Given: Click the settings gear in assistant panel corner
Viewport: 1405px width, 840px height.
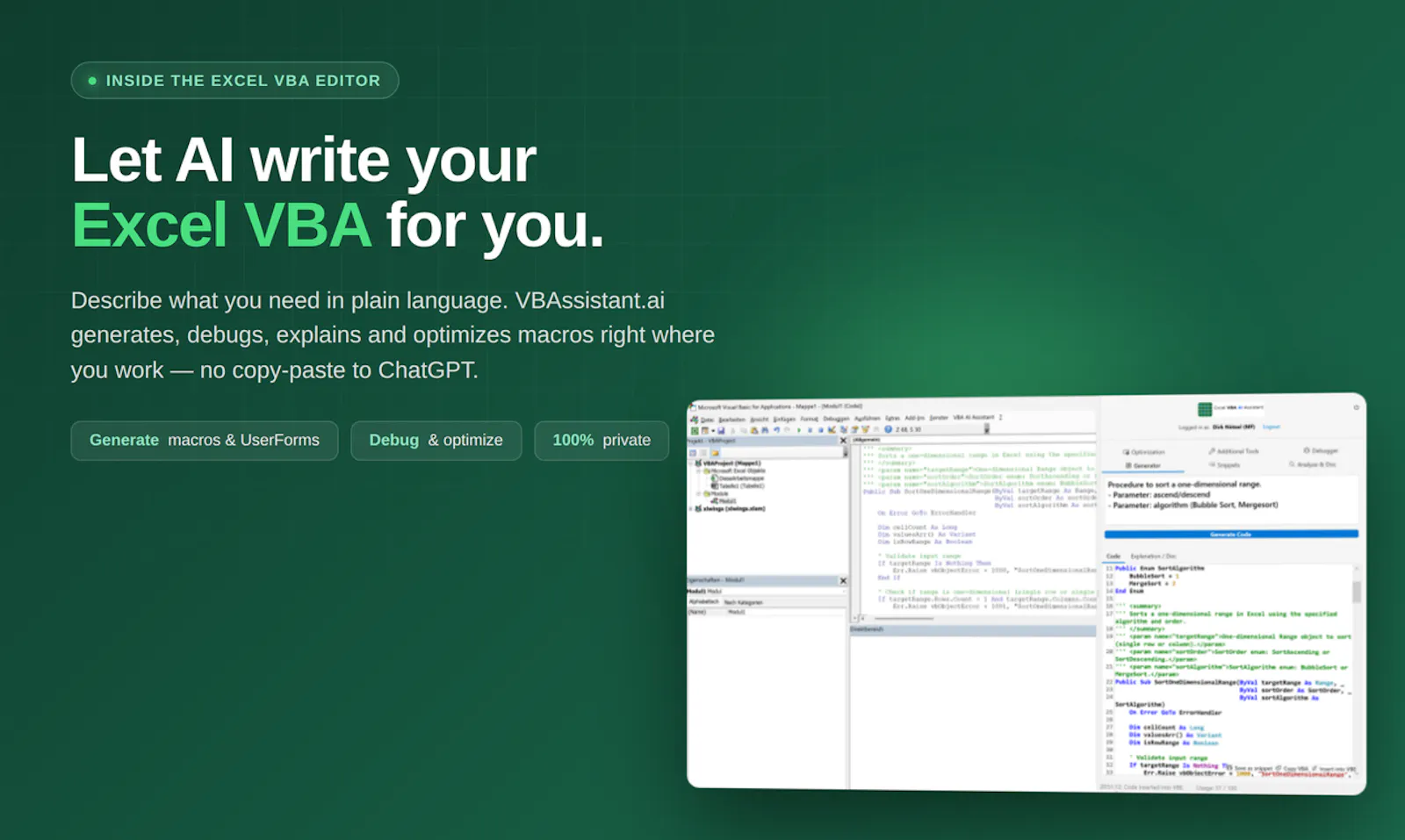Looking at the screenshot, I should pyautogui.click(x=1356, y=407).
